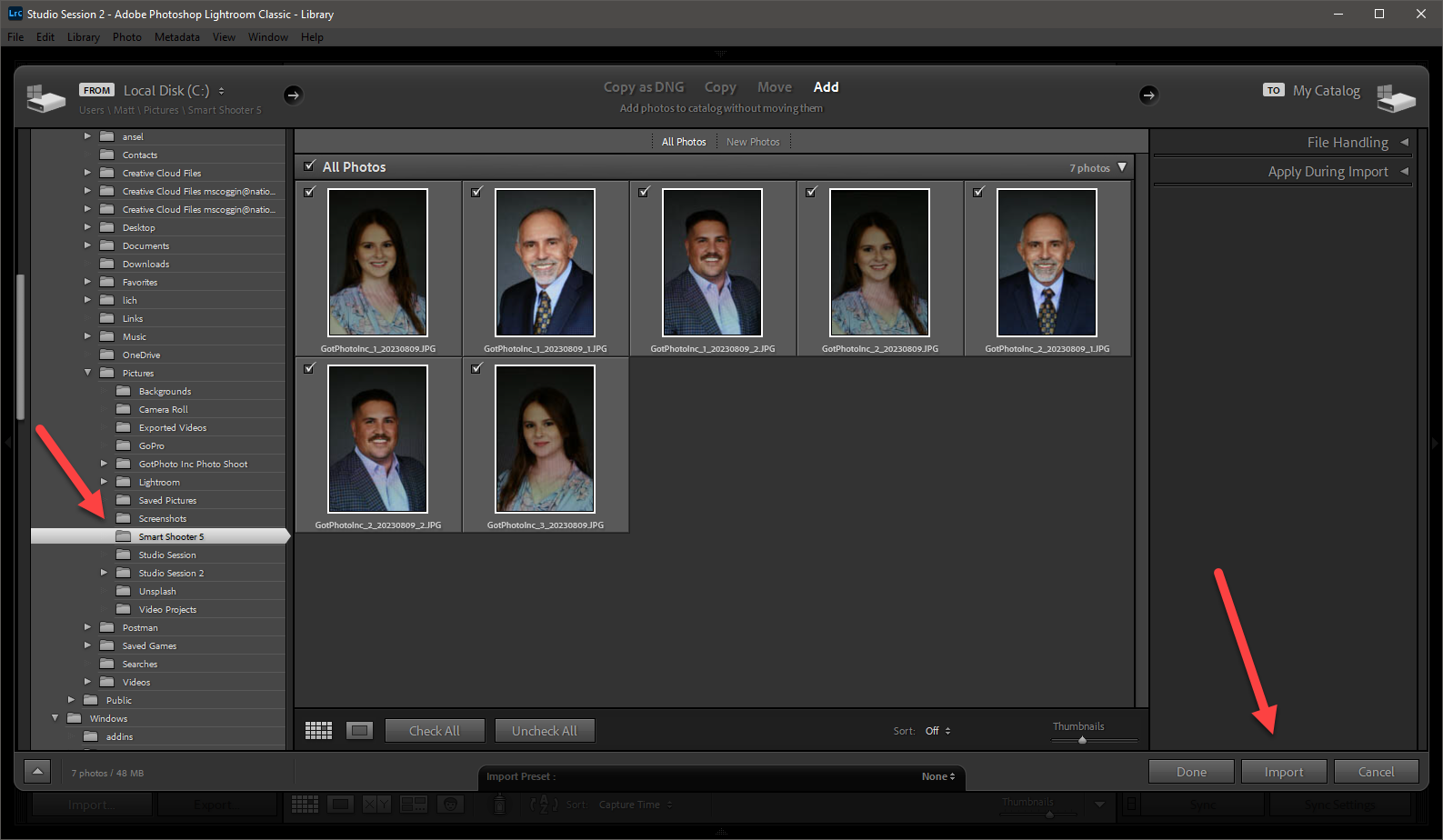This screenshot has width=1443, height=840.
Task: Click the Screenshots folder icon
Action: click(124, 518)
